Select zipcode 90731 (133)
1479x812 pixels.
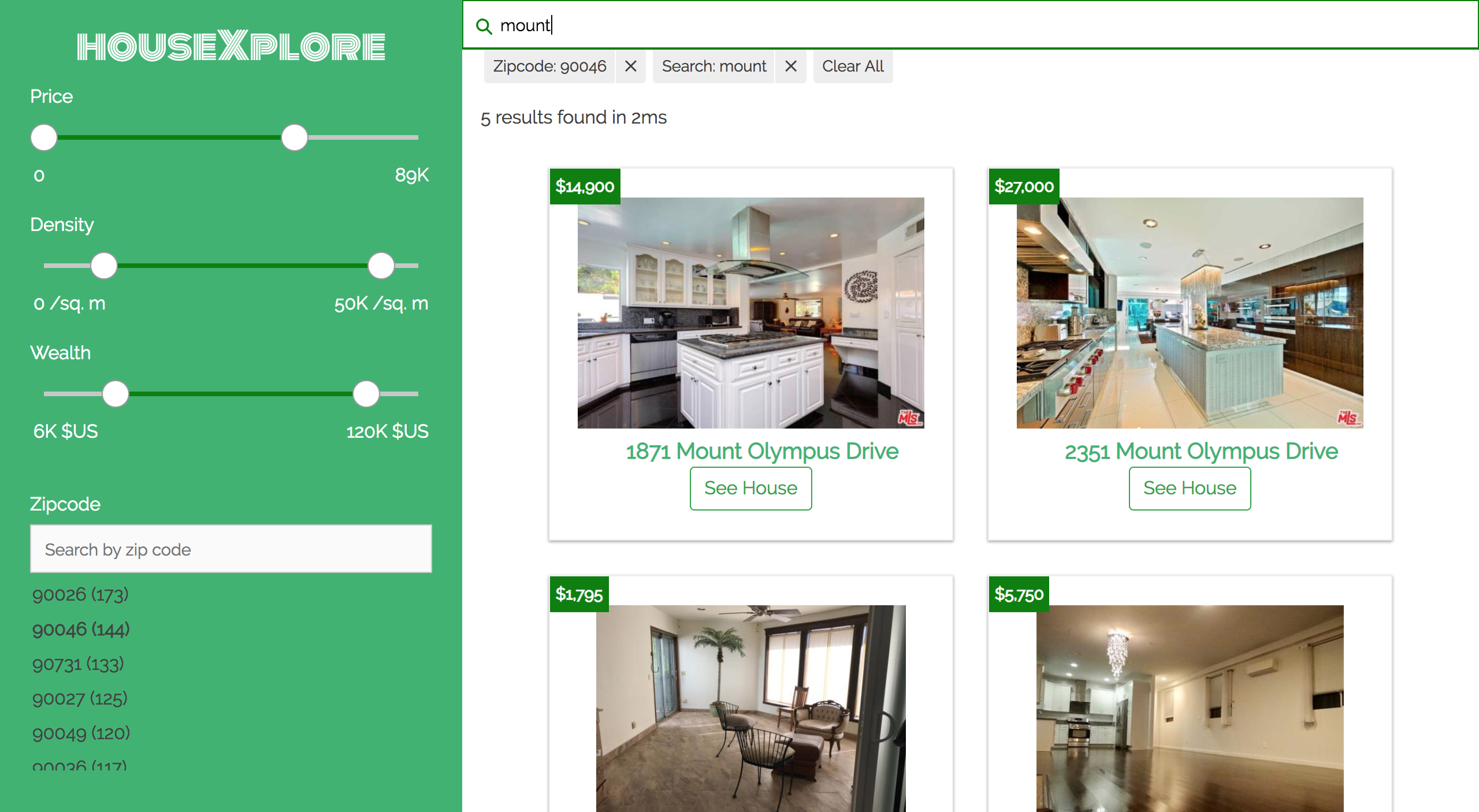pos(78,664)
